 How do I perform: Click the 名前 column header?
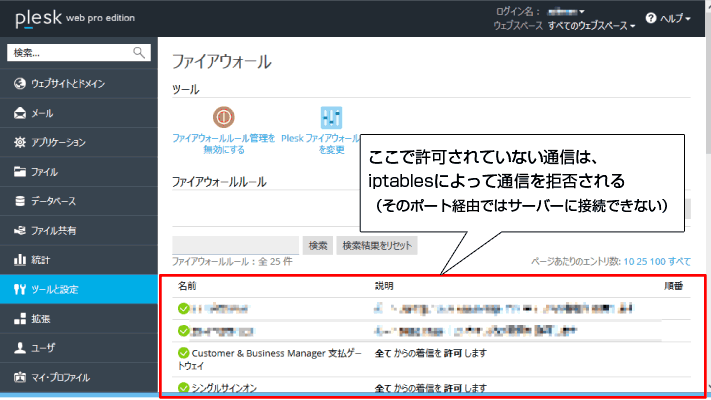(187, 286)
